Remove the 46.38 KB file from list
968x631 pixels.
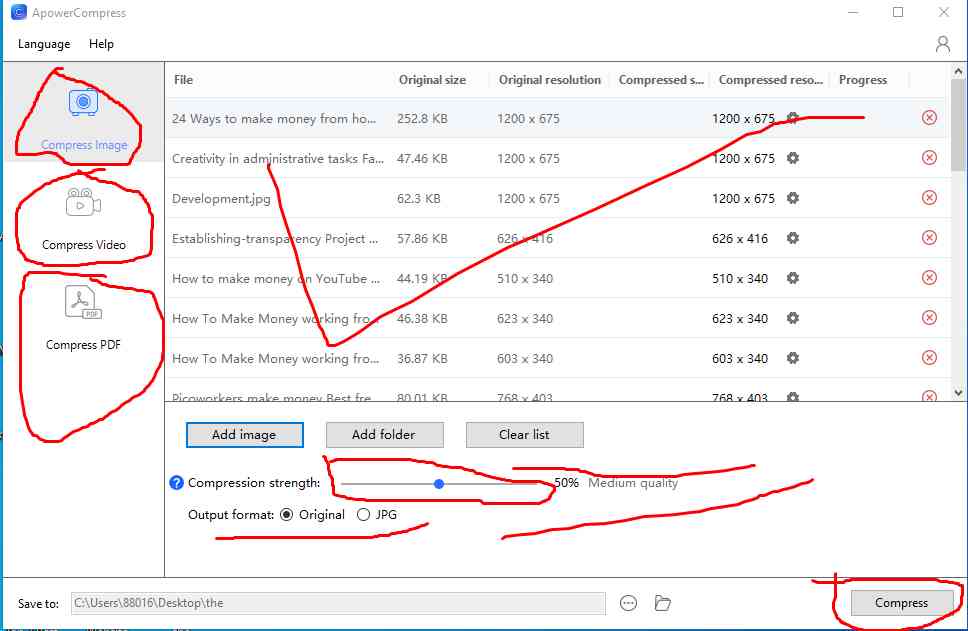coord(929,317)
